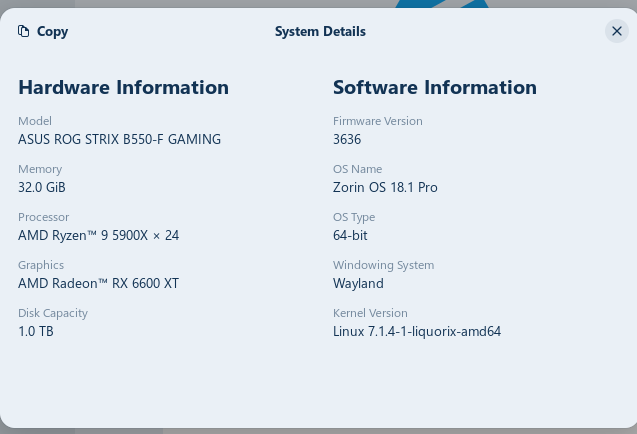Select Zorin OS 18.1 Pro text

[x=385, y=187]
